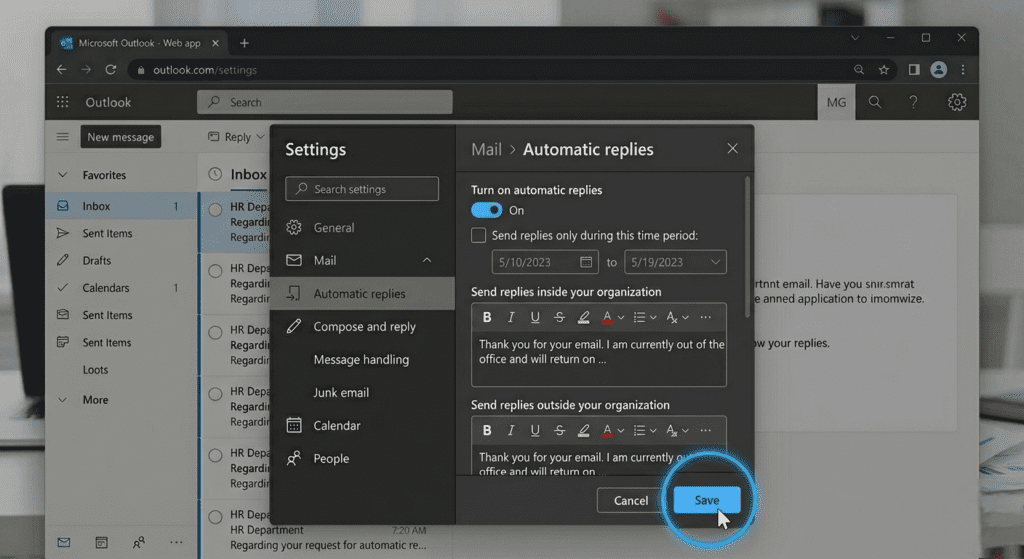Open the Outlook app launcher grid

[x=63, y=102]
